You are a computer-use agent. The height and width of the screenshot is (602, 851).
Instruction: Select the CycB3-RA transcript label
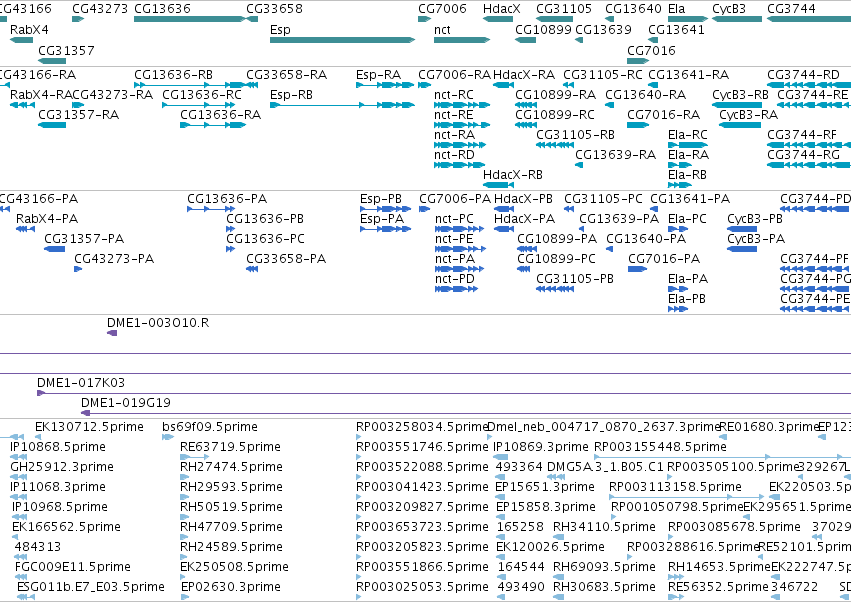coord(748,115)
